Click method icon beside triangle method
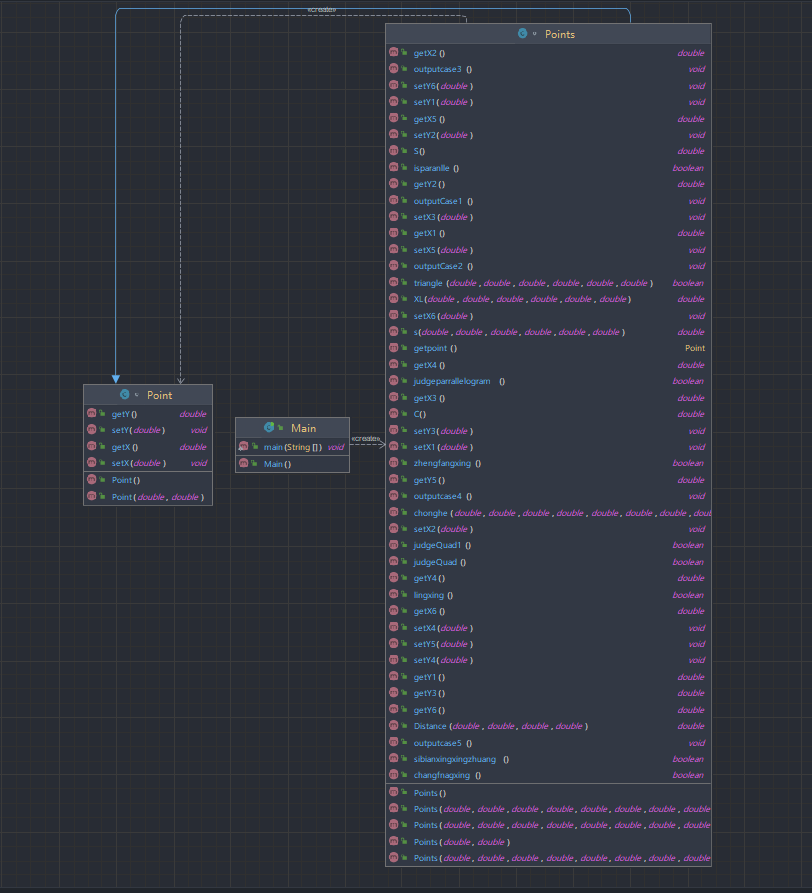The image size is (812, 893). coord(393,282)
